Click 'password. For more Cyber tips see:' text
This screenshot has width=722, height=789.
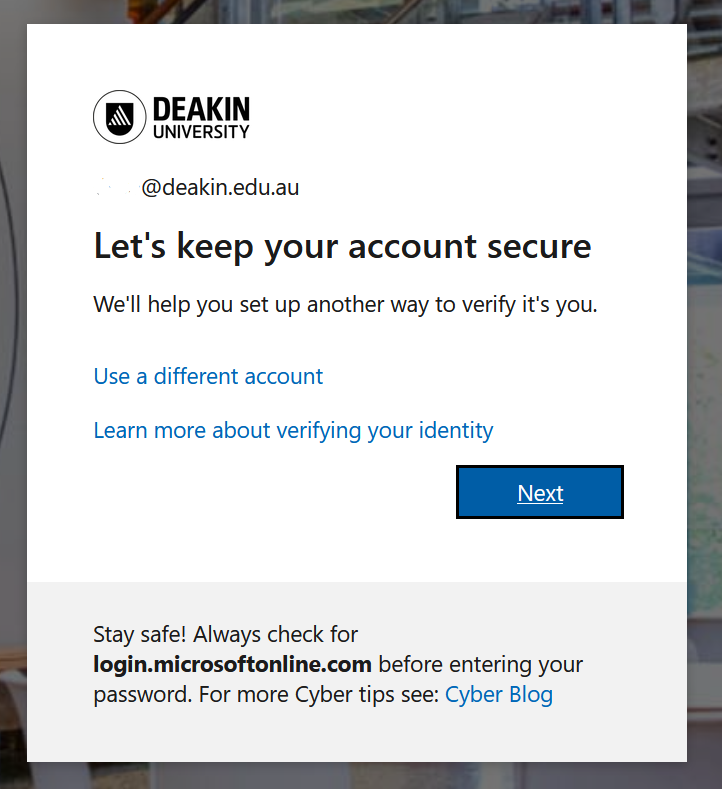[x=267, y=695]
